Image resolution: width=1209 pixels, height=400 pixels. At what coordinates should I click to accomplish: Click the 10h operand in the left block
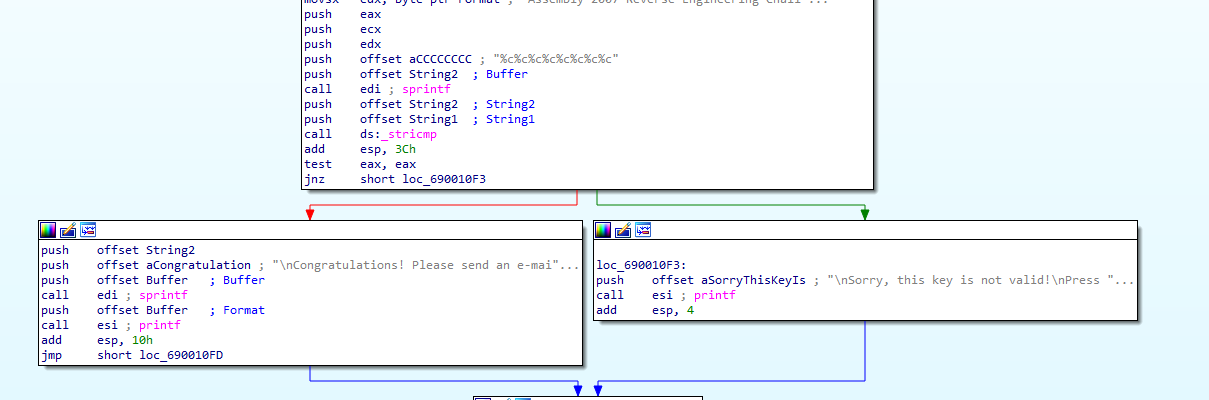point(142,340)
